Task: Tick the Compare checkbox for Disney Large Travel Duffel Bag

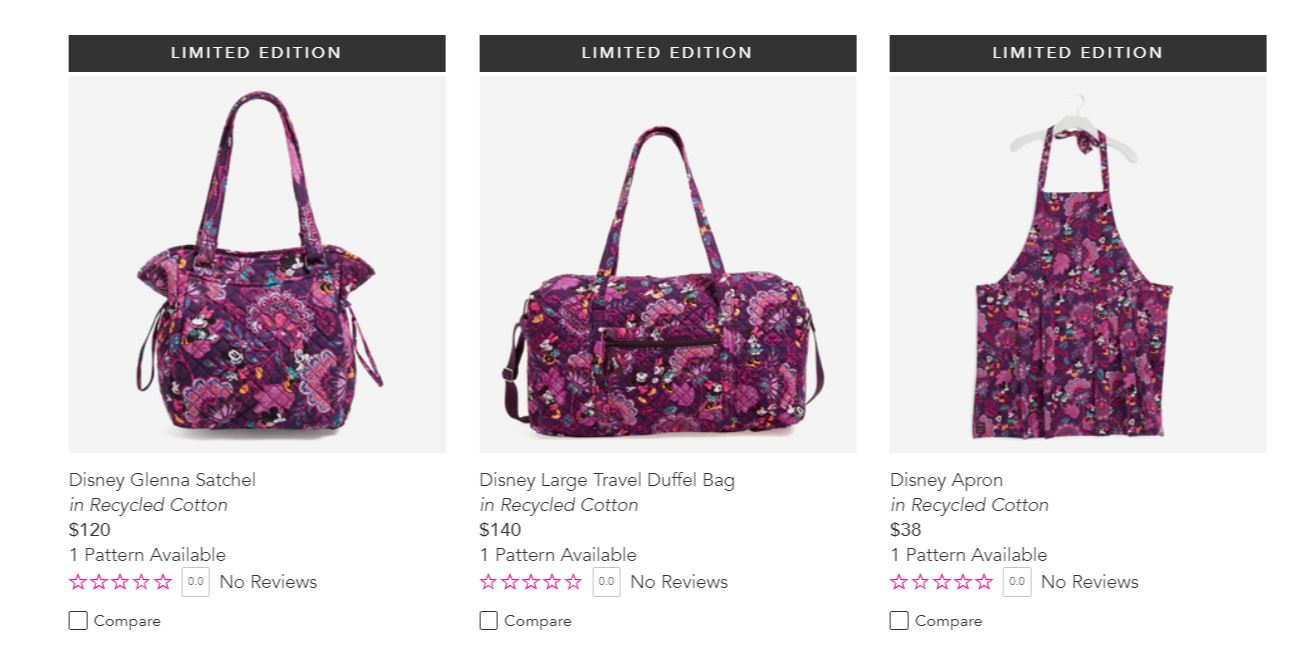Action: click(489, 621)
